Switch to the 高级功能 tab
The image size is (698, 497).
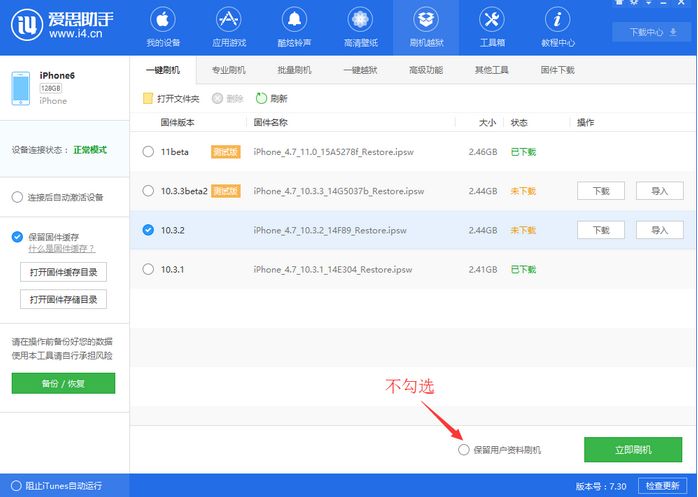426,70
